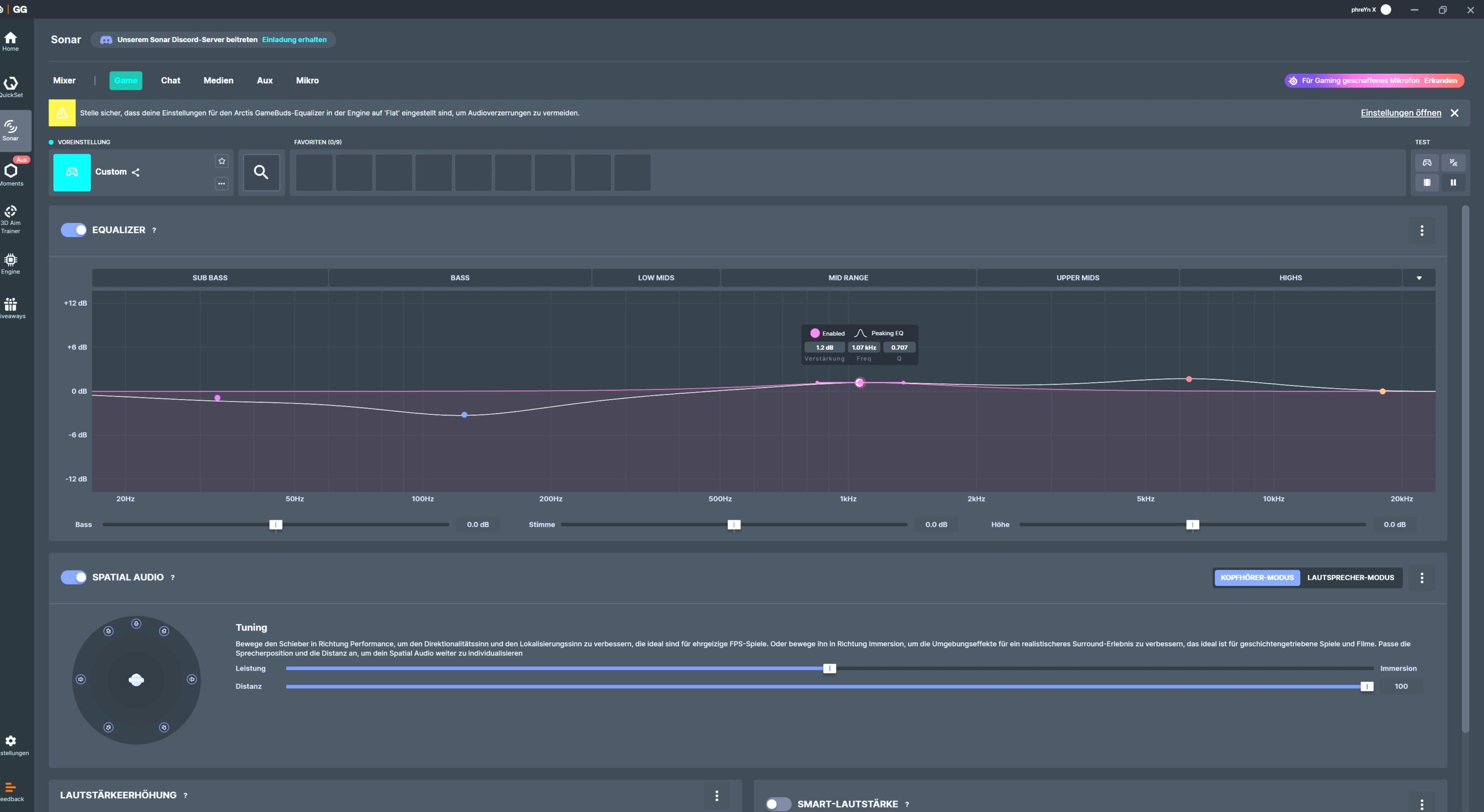The width and height of the screenshot is (1484, 812).
Task: Toggle the Equalizer switch off
Action: coord(73,230)
